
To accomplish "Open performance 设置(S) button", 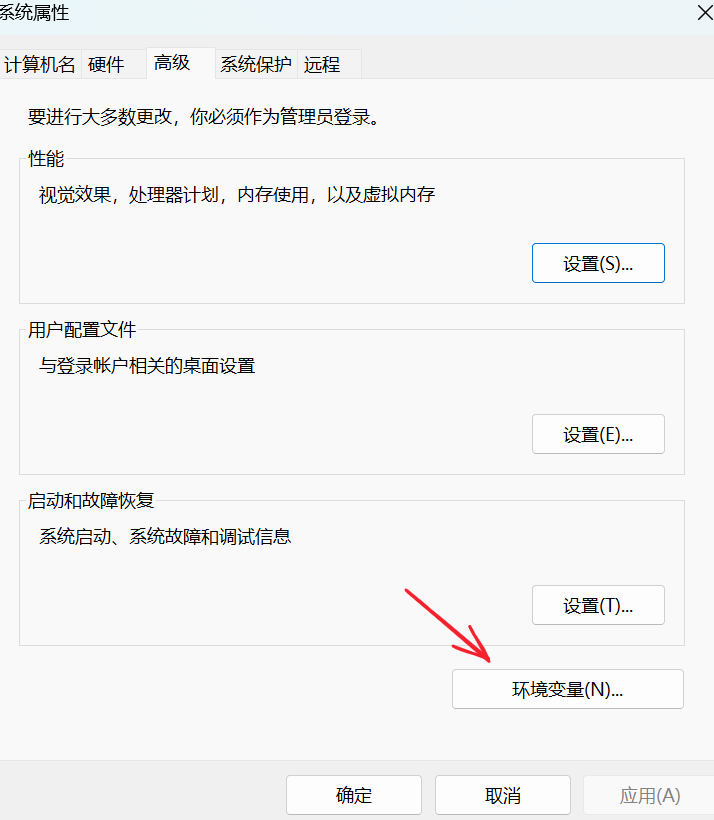I will [598, 264].
